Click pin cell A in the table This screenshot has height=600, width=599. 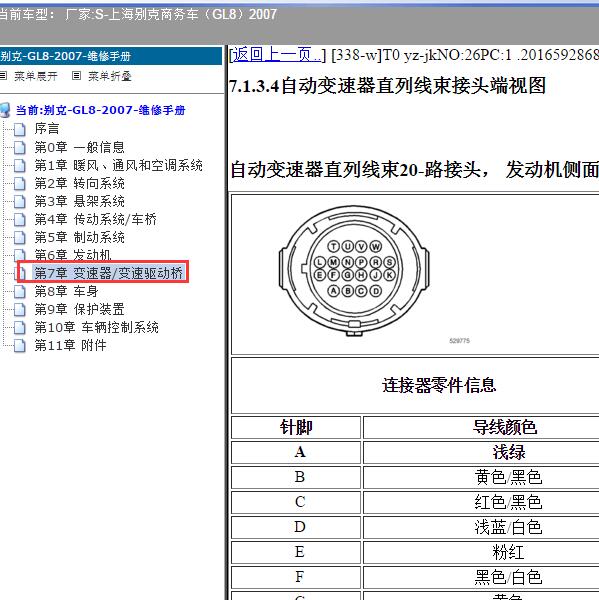pos(296,452)
